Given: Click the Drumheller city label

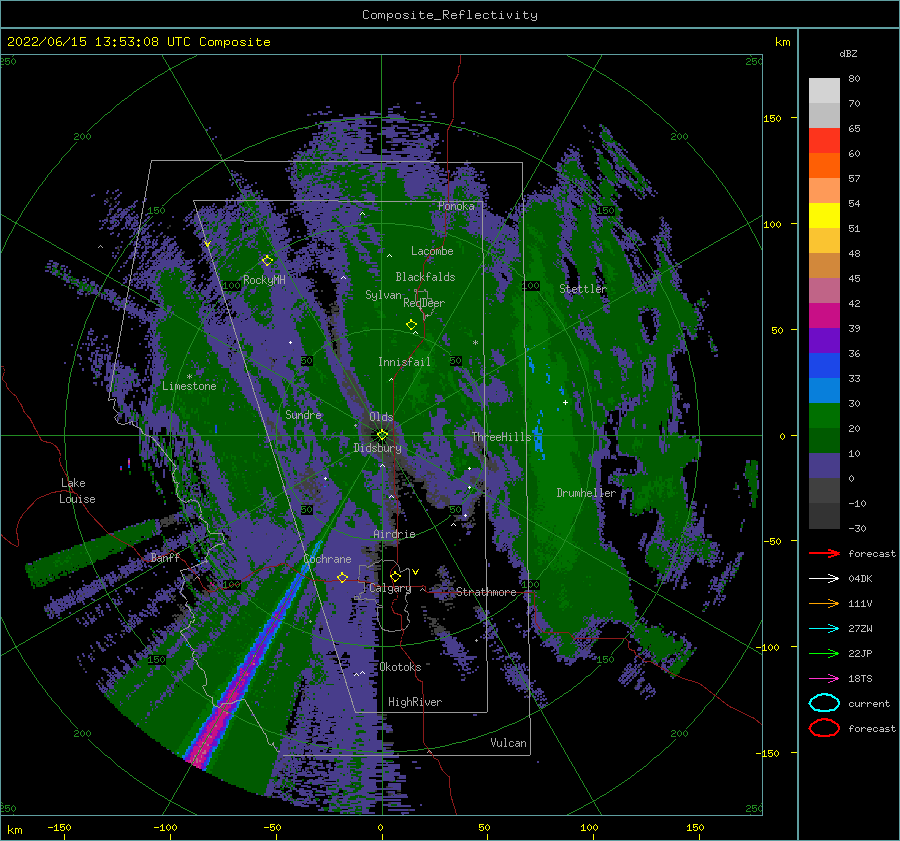Looking at the screenshot, I should coord(586,493).
